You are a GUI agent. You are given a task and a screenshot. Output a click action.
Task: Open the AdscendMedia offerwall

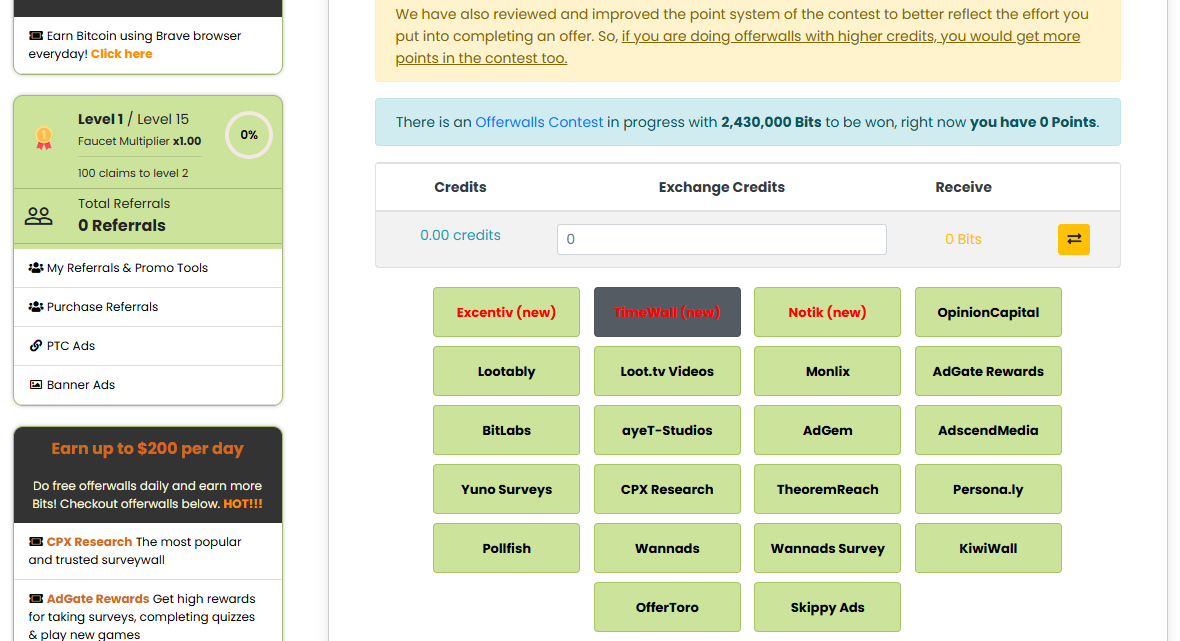pos(988,430)
